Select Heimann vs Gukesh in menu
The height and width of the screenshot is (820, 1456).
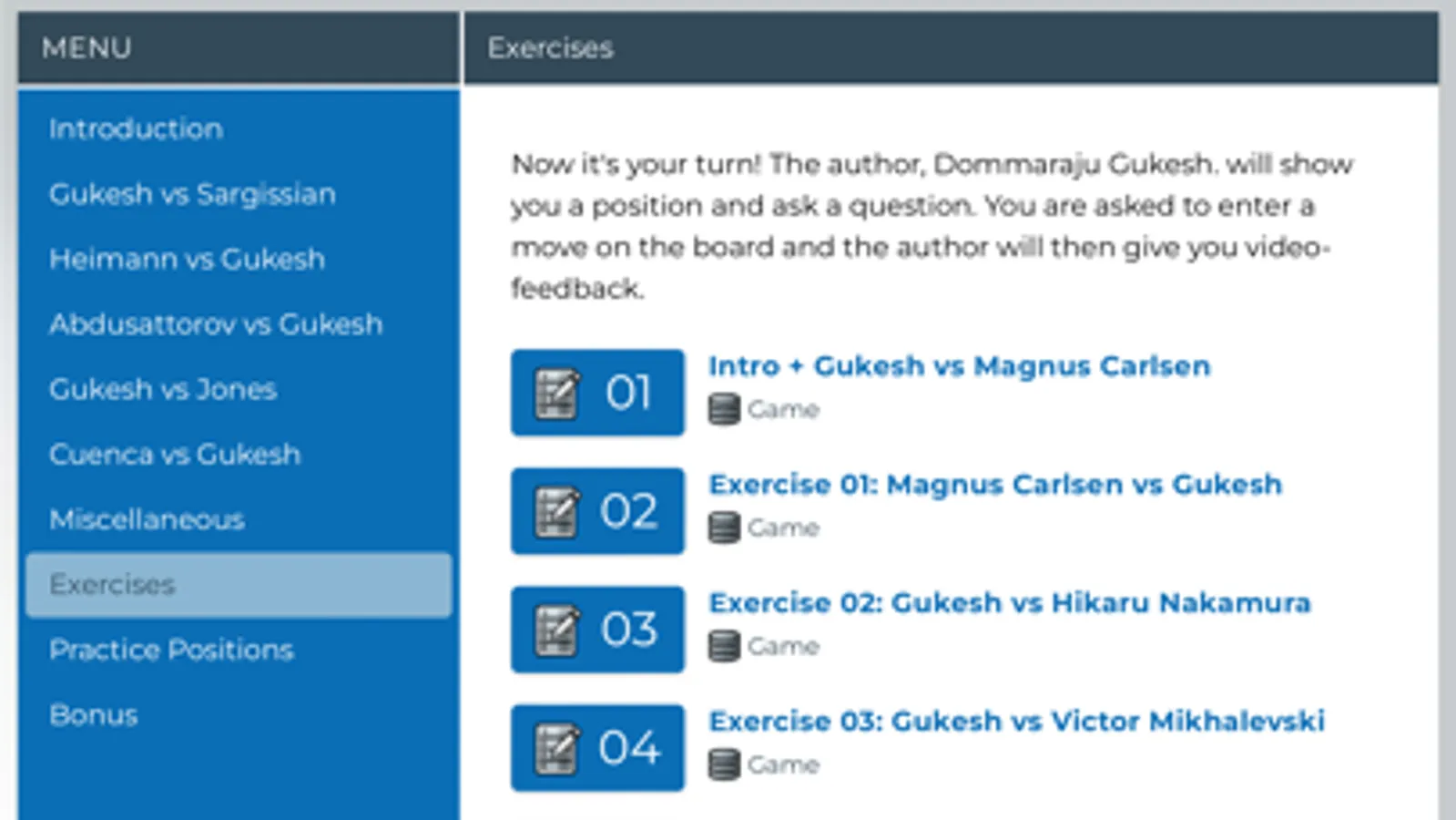pos(187,260)
